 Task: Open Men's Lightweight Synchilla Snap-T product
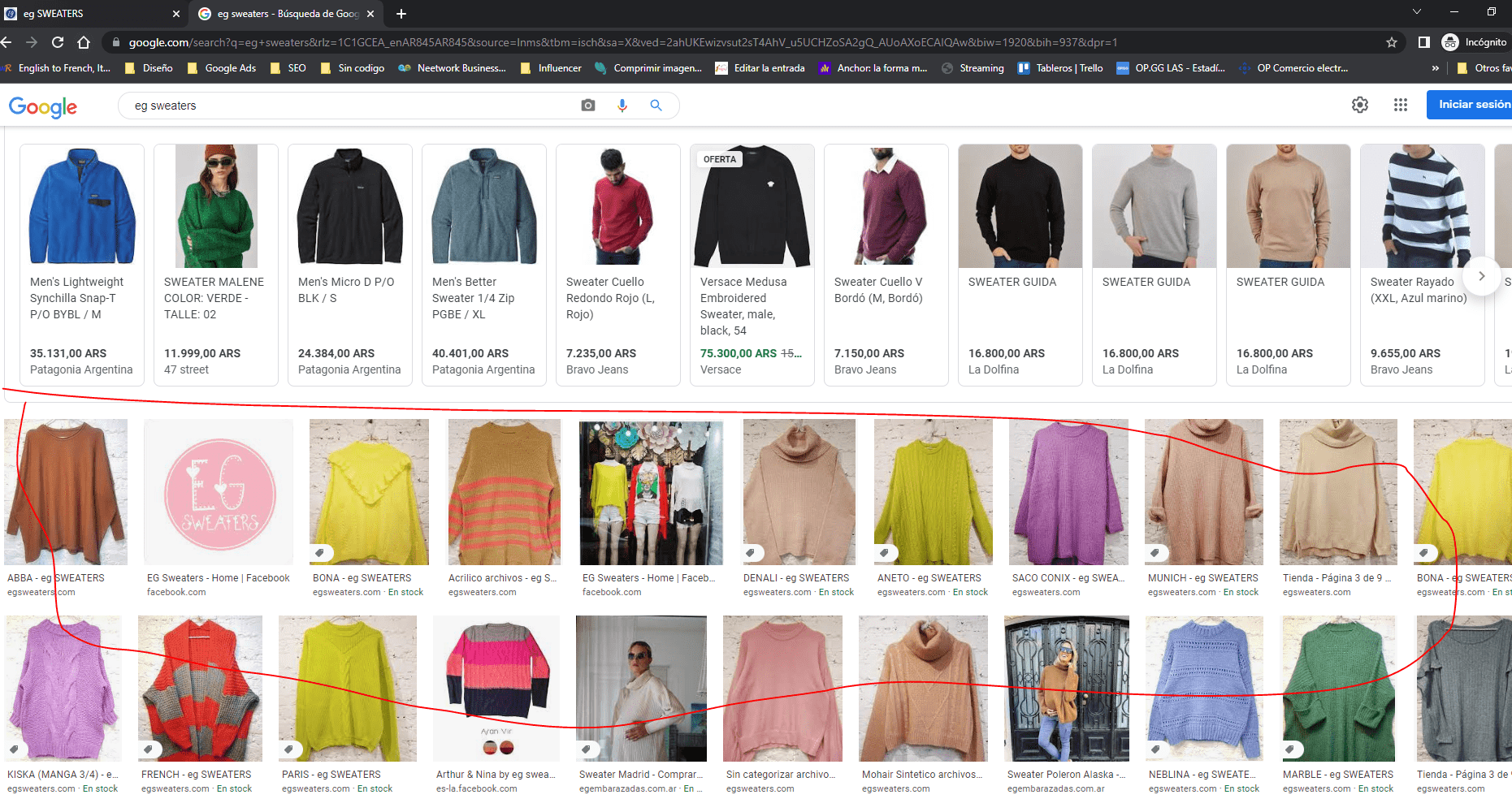[81, 265]
